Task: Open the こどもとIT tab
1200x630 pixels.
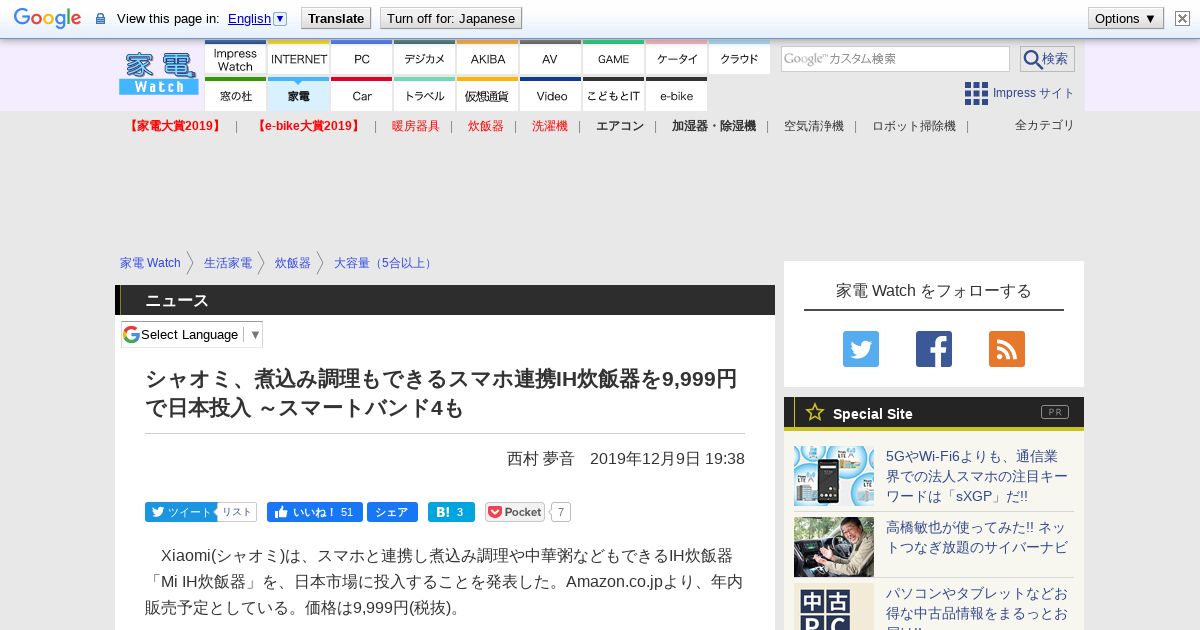Action: coord(613,95)
